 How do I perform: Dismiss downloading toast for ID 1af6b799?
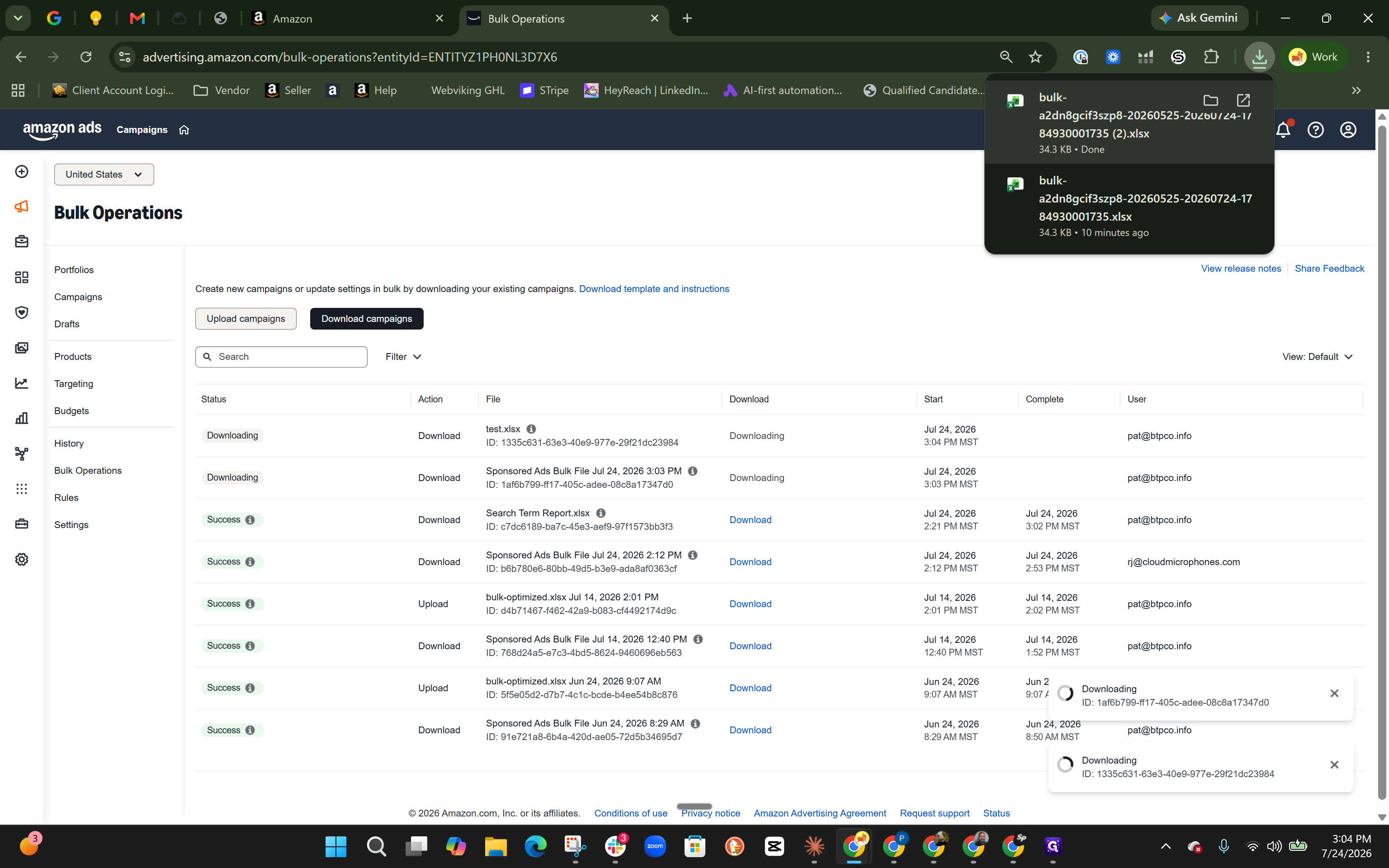pyautogui.click(x=1334, y=693)
